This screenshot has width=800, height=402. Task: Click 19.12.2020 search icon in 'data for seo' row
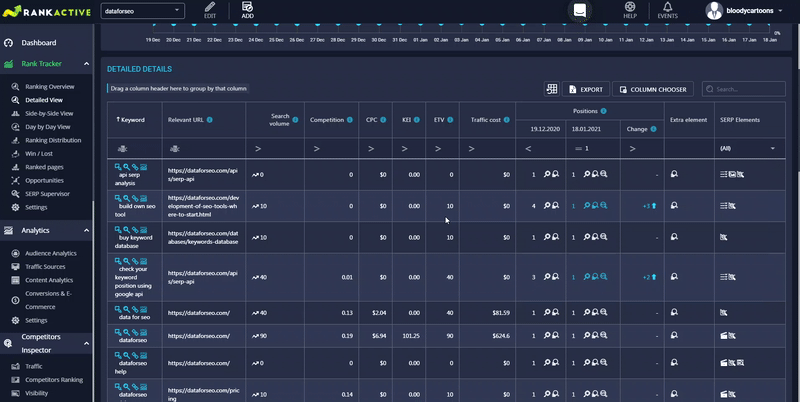pyautogui.click(x=547, y=312)
